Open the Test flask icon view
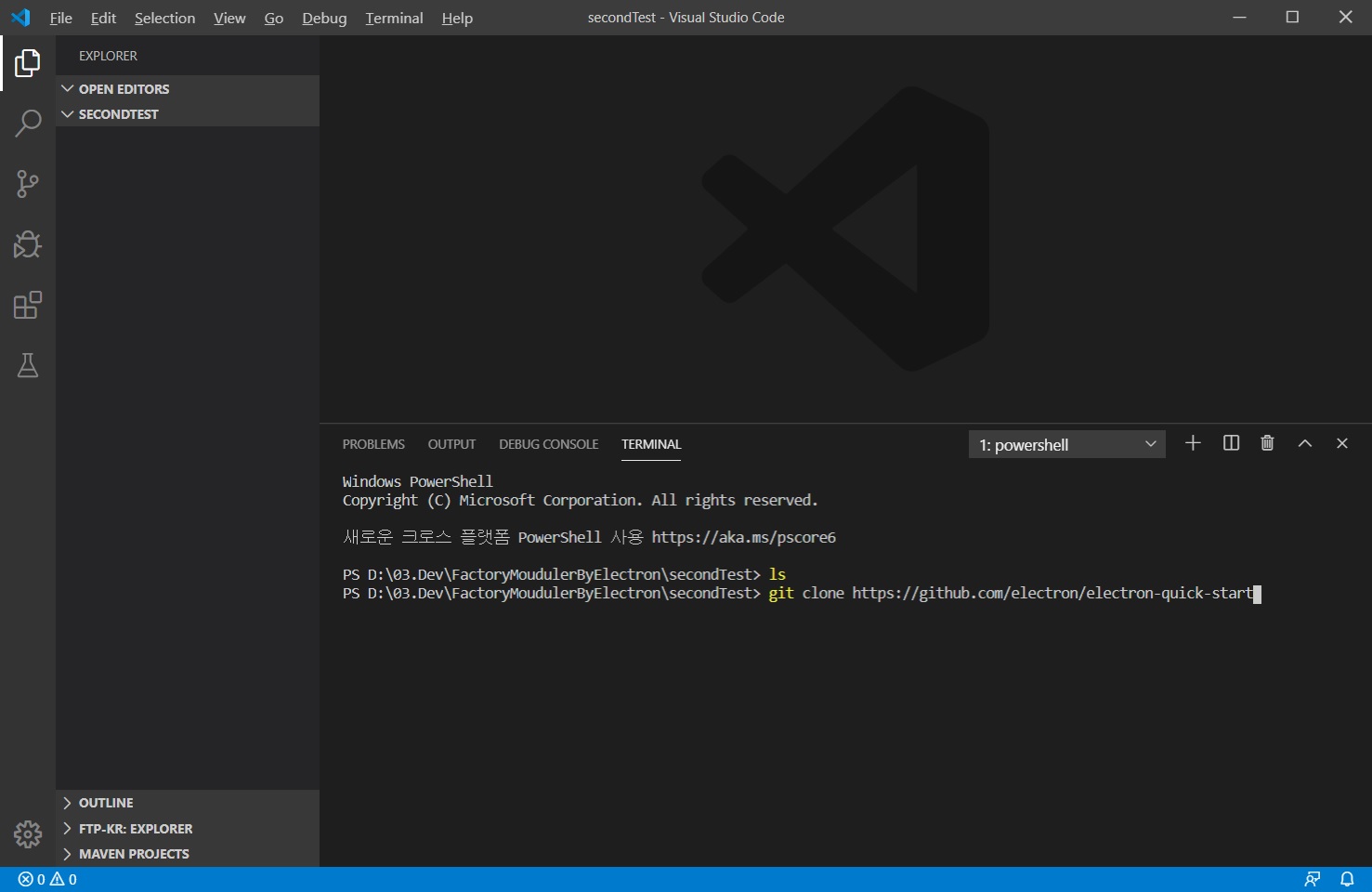This screenshot has width=1372, height=892. click(28, 365)
